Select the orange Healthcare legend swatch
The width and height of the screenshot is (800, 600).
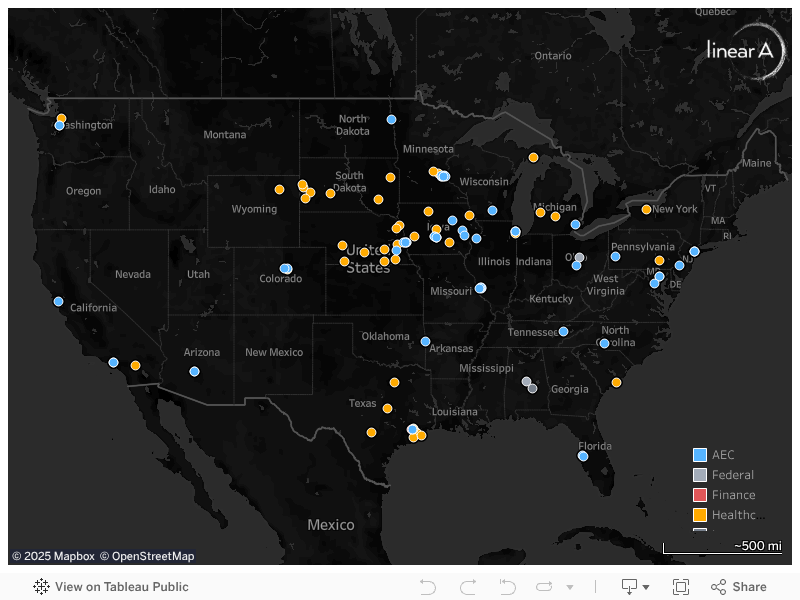pos(700,515)
